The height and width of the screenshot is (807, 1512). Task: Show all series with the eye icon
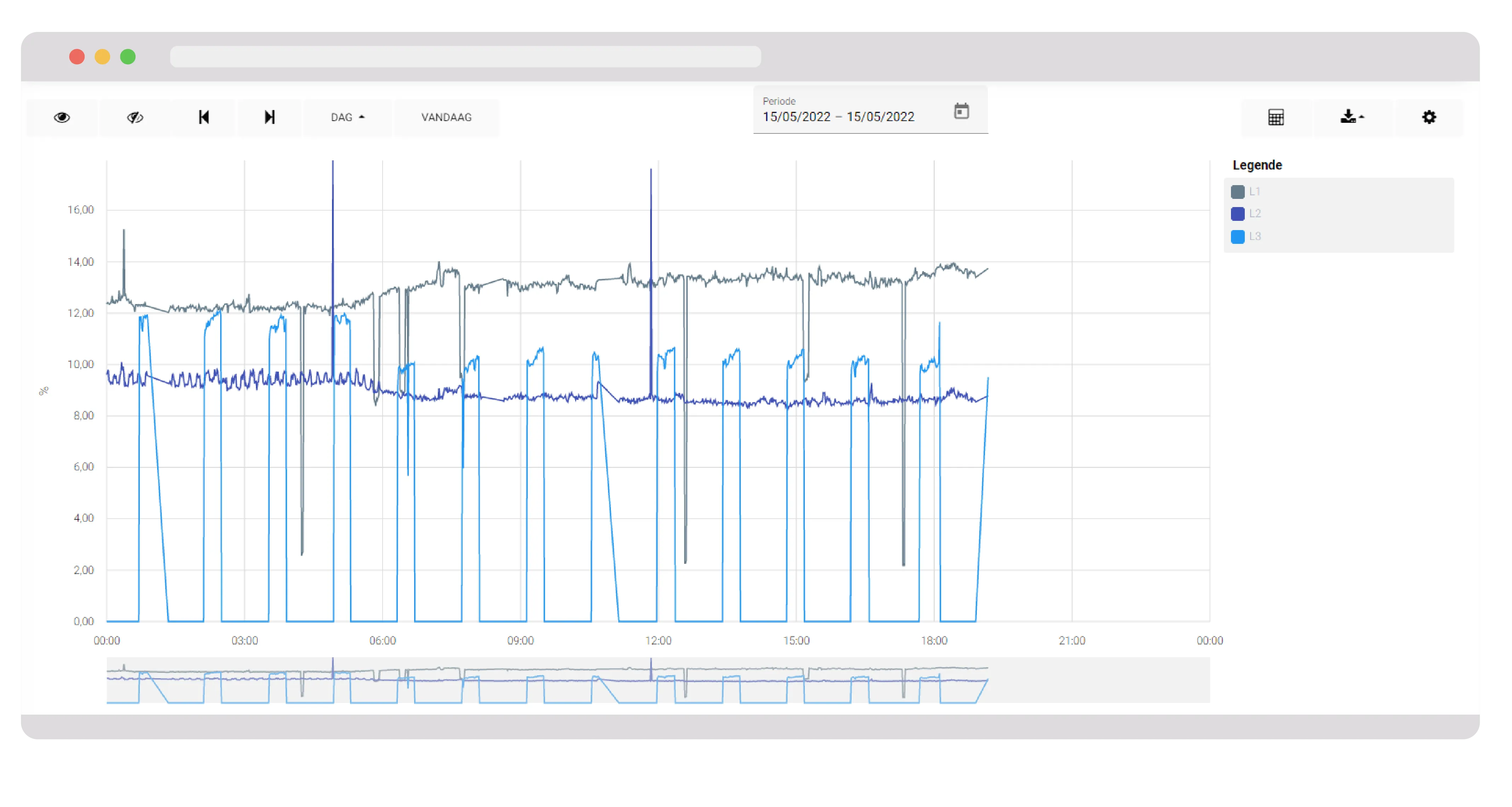(x=63, y=118)
